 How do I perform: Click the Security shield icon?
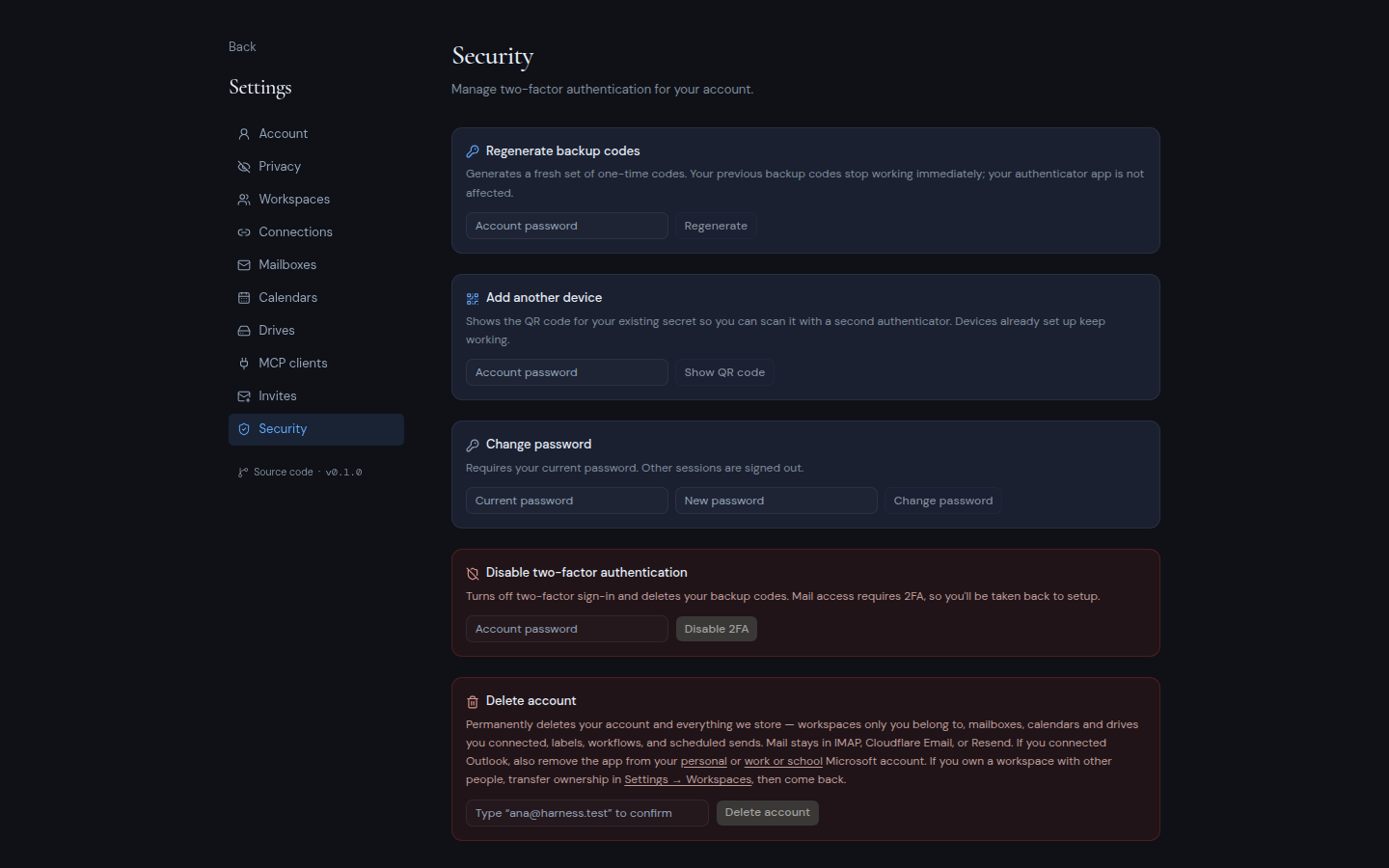pos(244,429)
